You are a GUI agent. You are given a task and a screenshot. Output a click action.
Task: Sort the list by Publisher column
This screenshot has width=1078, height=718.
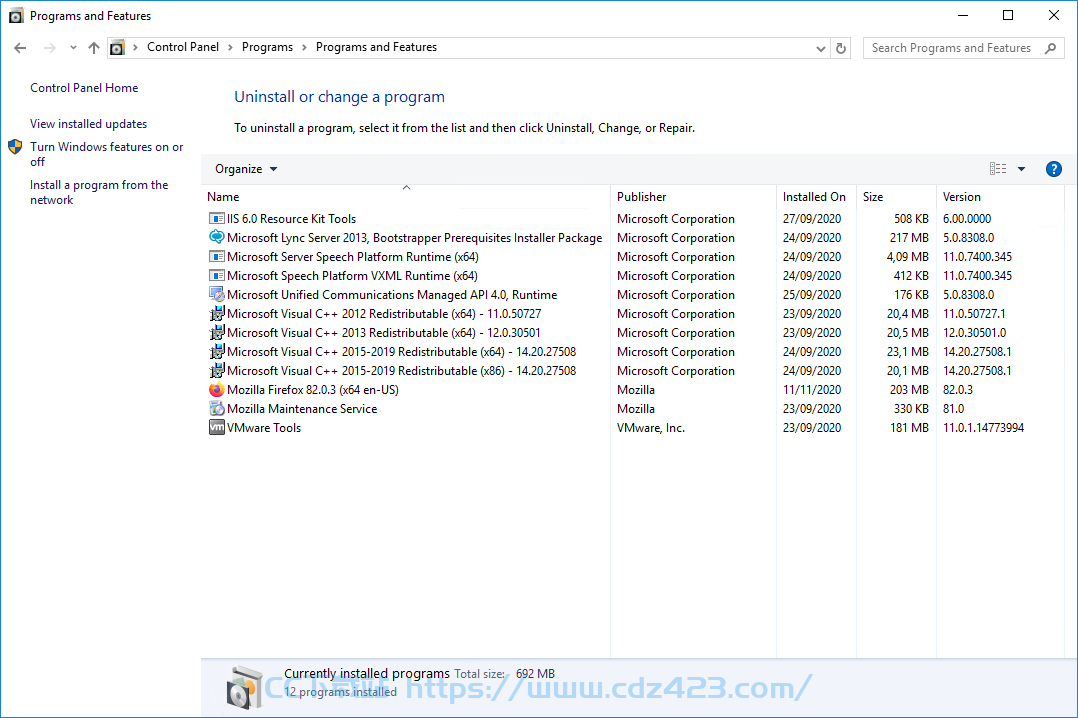pos(693,197)
